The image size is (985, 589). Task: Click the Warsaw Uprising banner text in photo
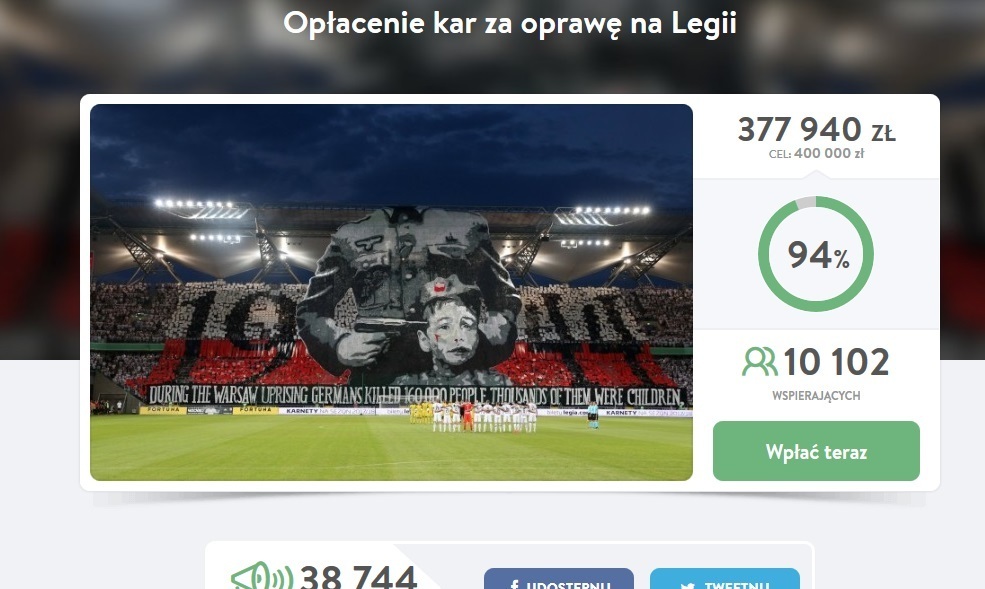(x=416, y=396)
